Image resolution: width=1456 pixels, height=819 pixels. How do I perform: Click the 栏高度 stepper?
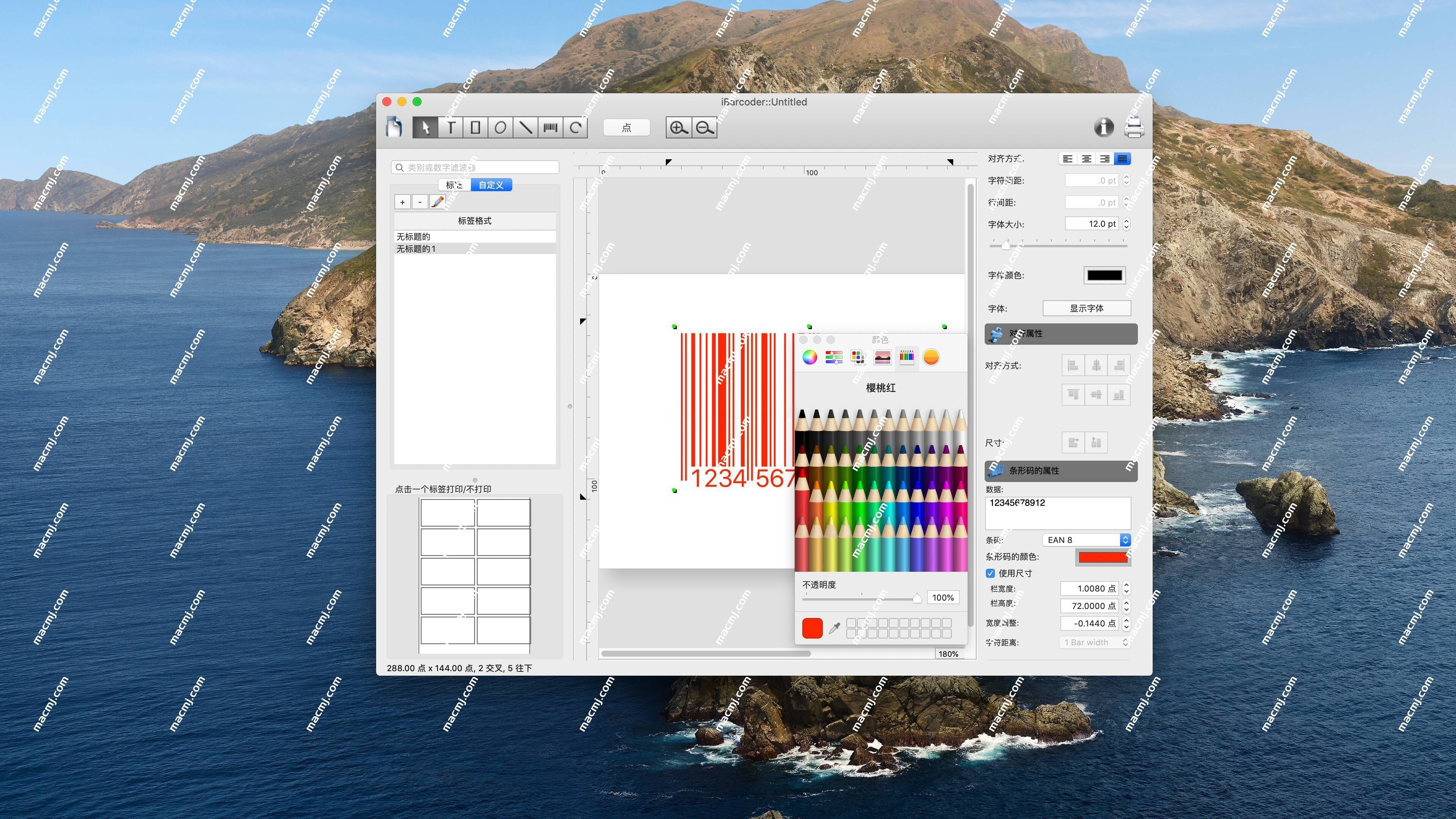(x=1126, y=606)
